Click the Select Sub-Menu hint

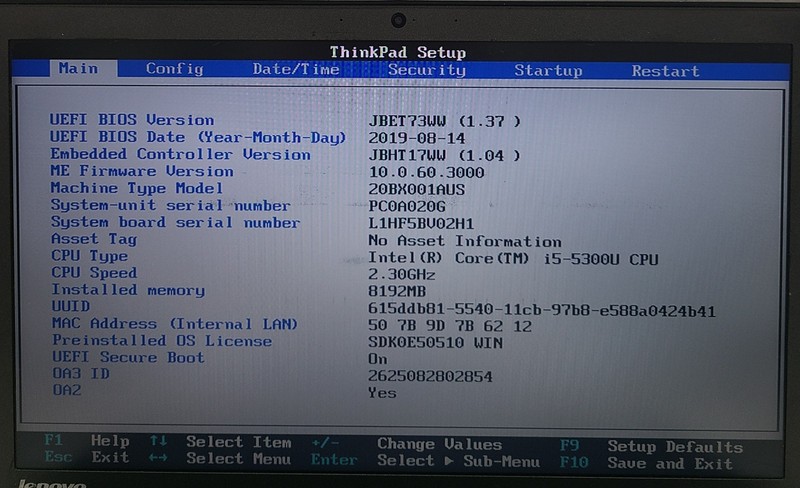[458, 461]
